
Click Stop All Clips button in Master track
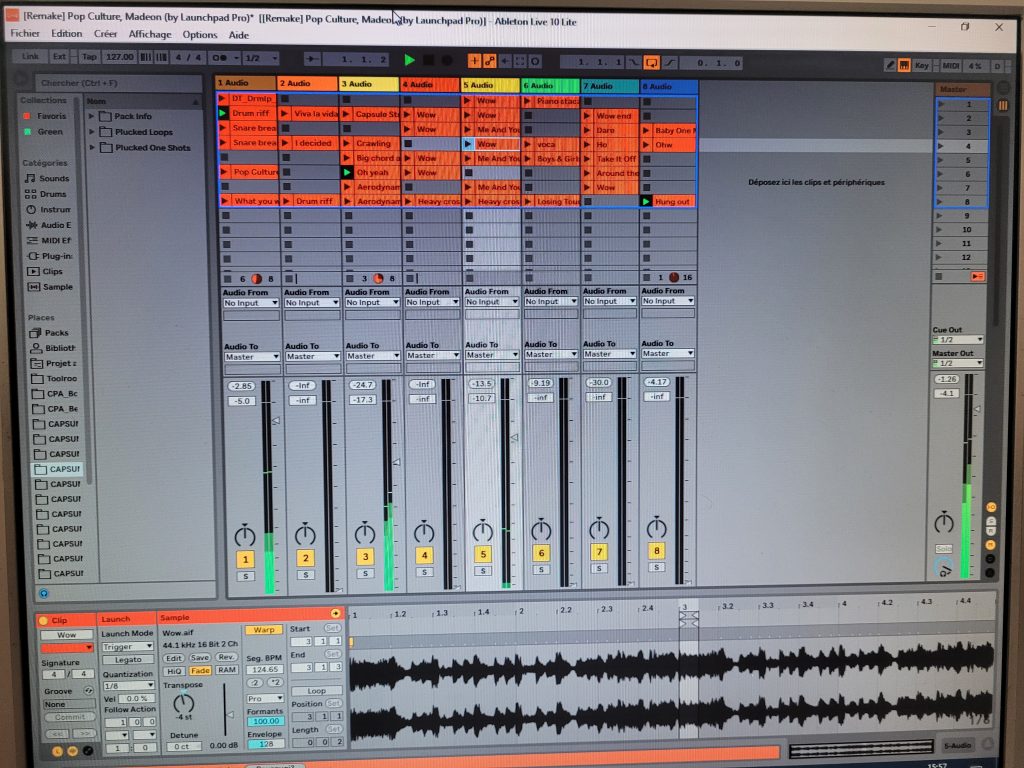point(938,277)
